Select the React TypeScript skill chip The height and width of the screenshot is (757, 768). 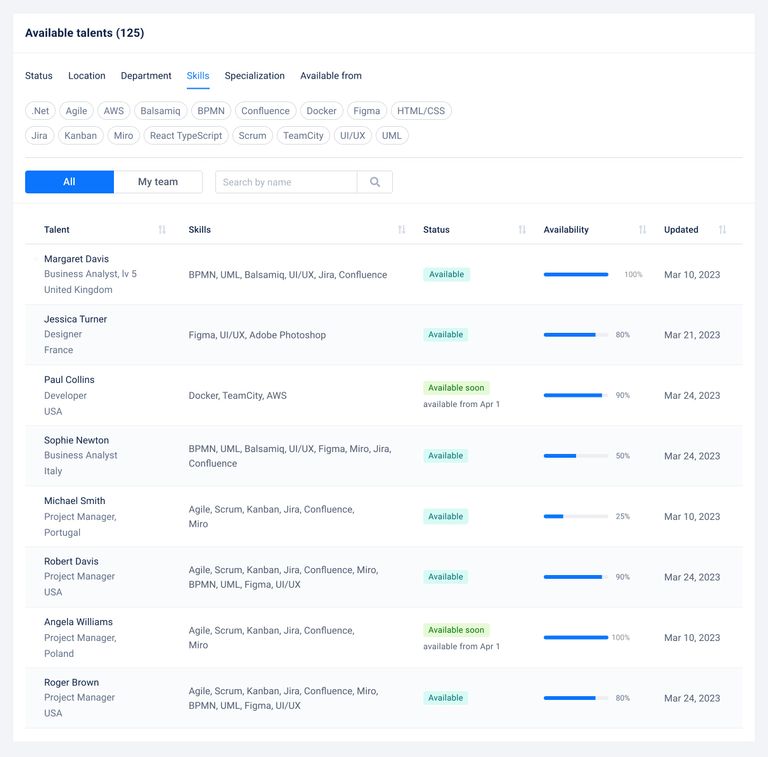186,135
